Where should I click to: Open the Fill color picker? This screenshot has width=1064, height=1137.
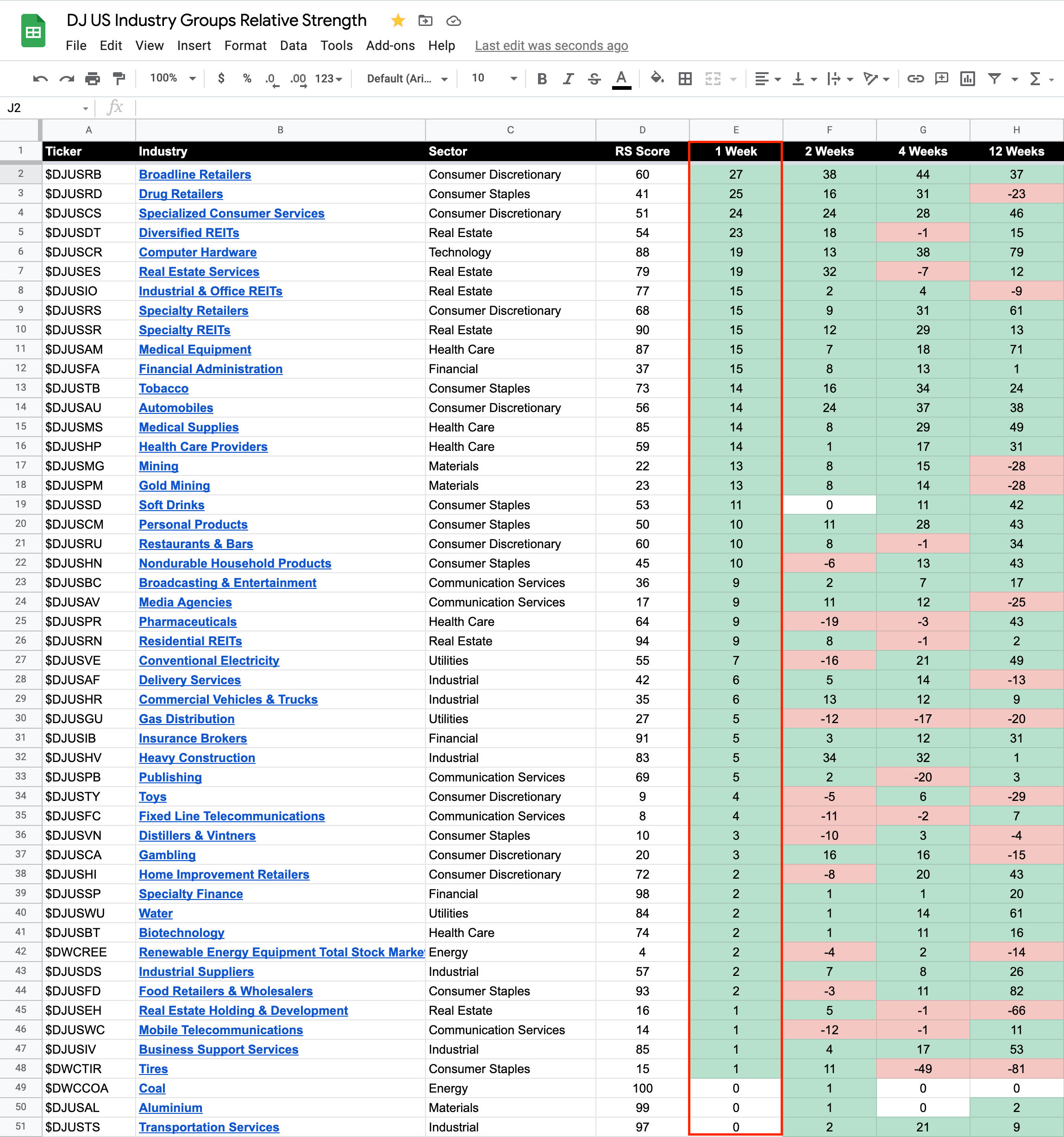tap(657, 78)
